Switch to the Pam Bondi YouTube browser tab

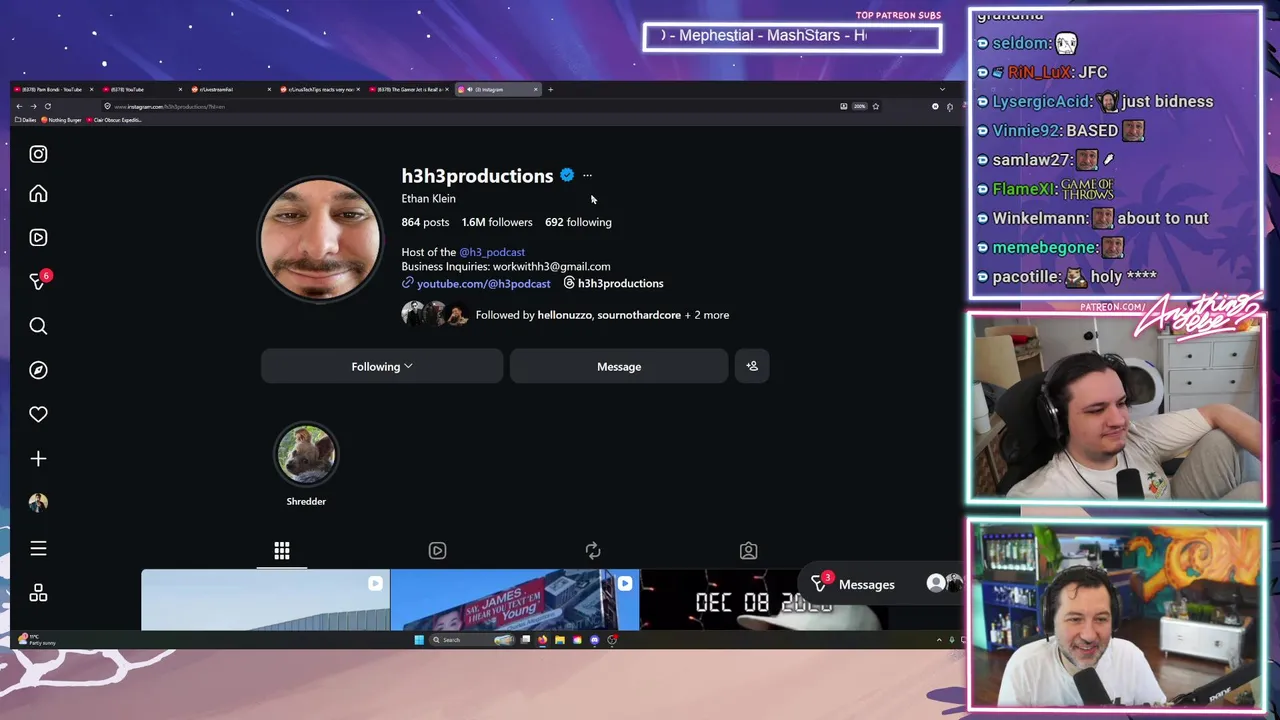click(52, 89)
